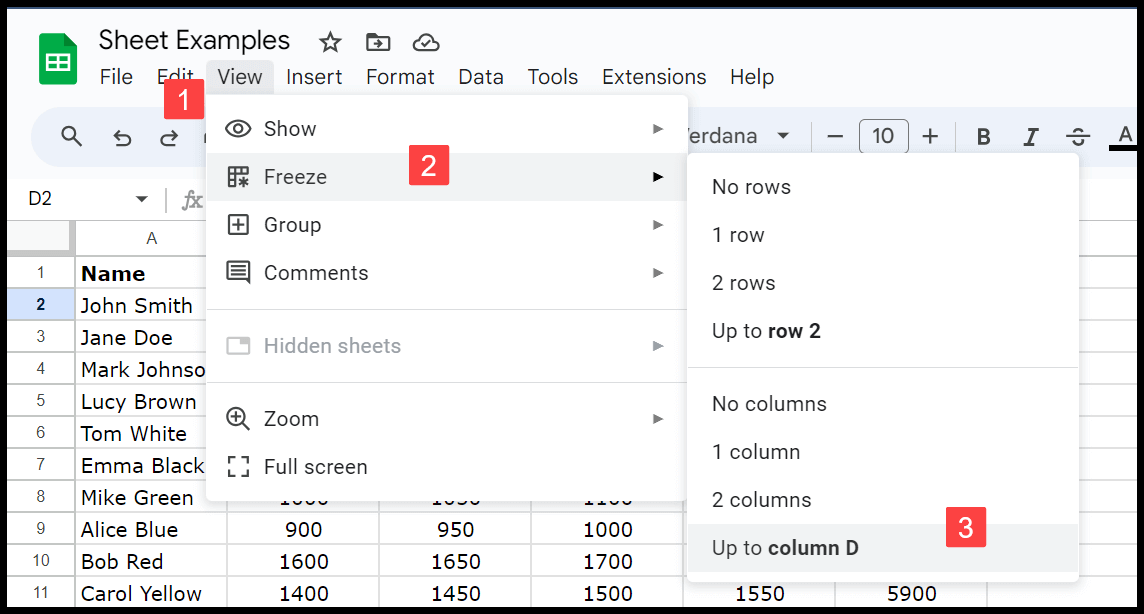Viewport: 1144px width, 614px height.
Task: Close the open View menu
Action: [x=239, y=77]
